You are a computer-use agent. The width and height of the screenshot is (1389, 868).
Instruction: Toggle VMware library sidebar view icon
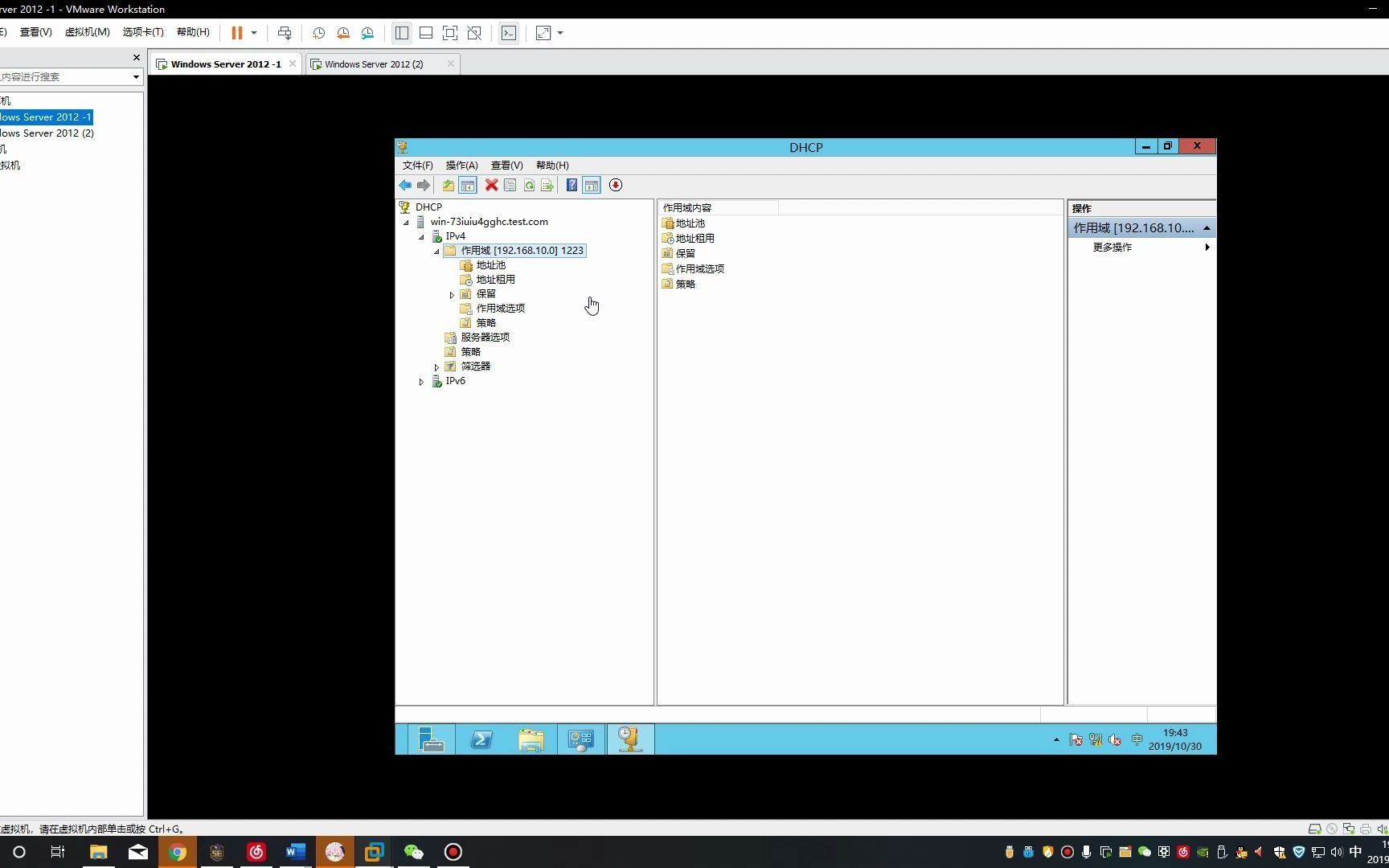click(x=402, y=33)
